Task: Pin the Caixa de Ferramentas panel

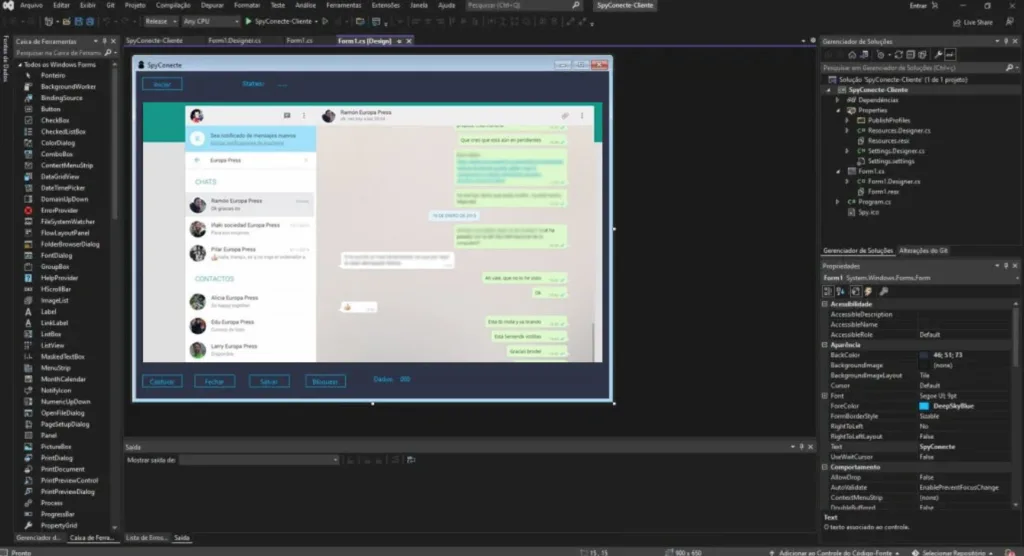Action: tap(103, 41)
